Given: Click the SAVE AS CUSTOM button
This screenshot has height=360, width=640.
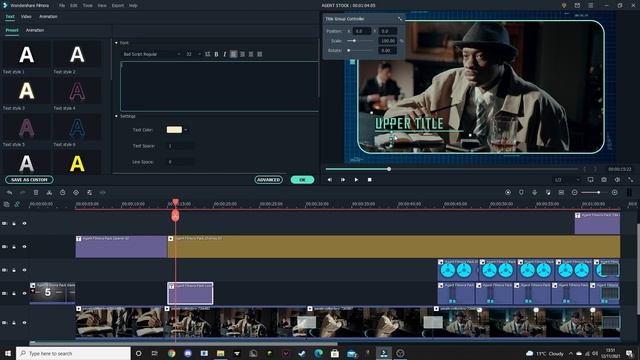Looking at the screenshot, I should point(29,180).
